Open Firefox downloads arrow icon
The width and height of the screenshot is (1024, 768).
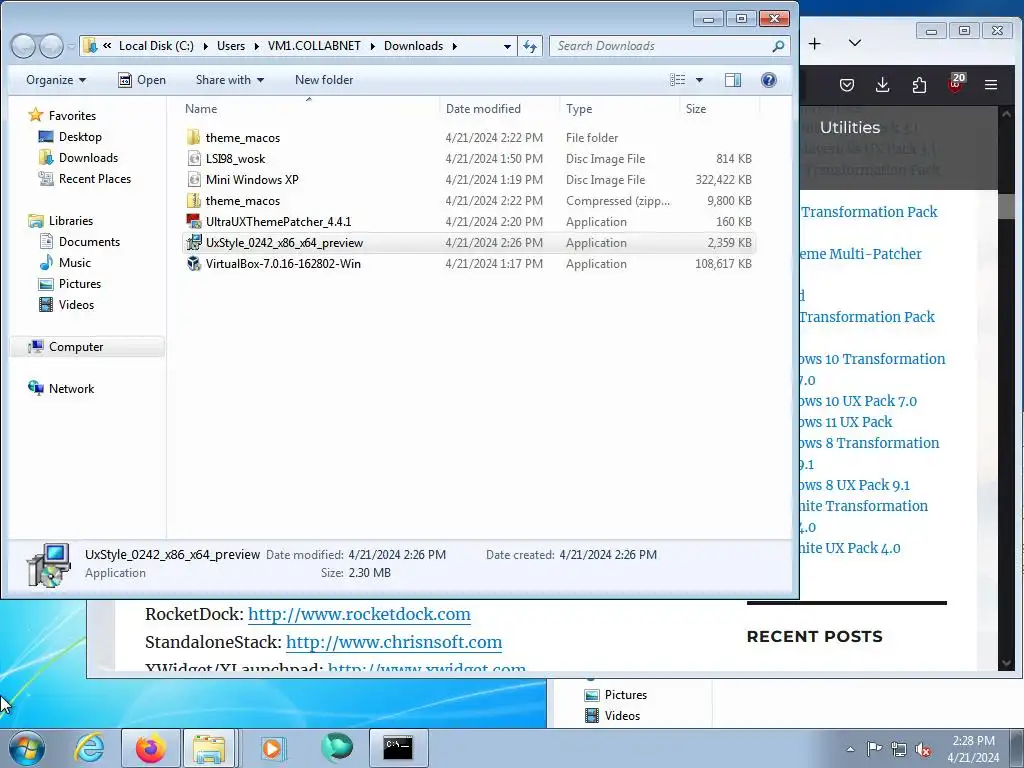[x=882, y=85]
